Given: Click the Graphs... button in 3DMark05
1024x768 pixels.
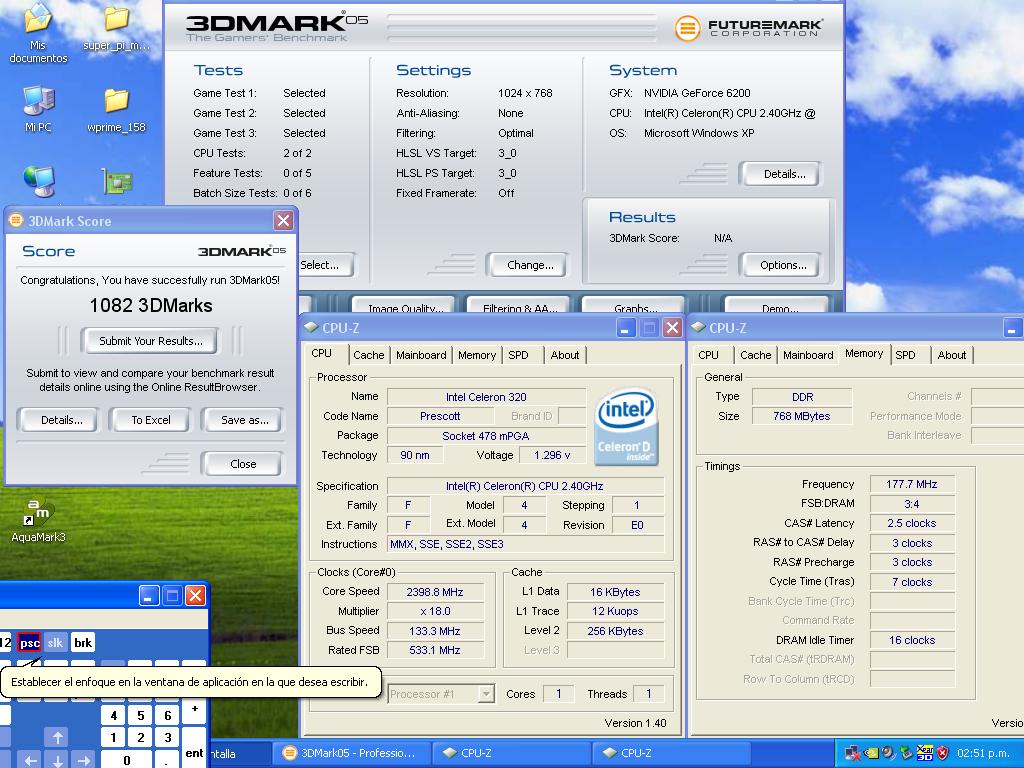Looking at the screenshot, I should tap(635, 306).
